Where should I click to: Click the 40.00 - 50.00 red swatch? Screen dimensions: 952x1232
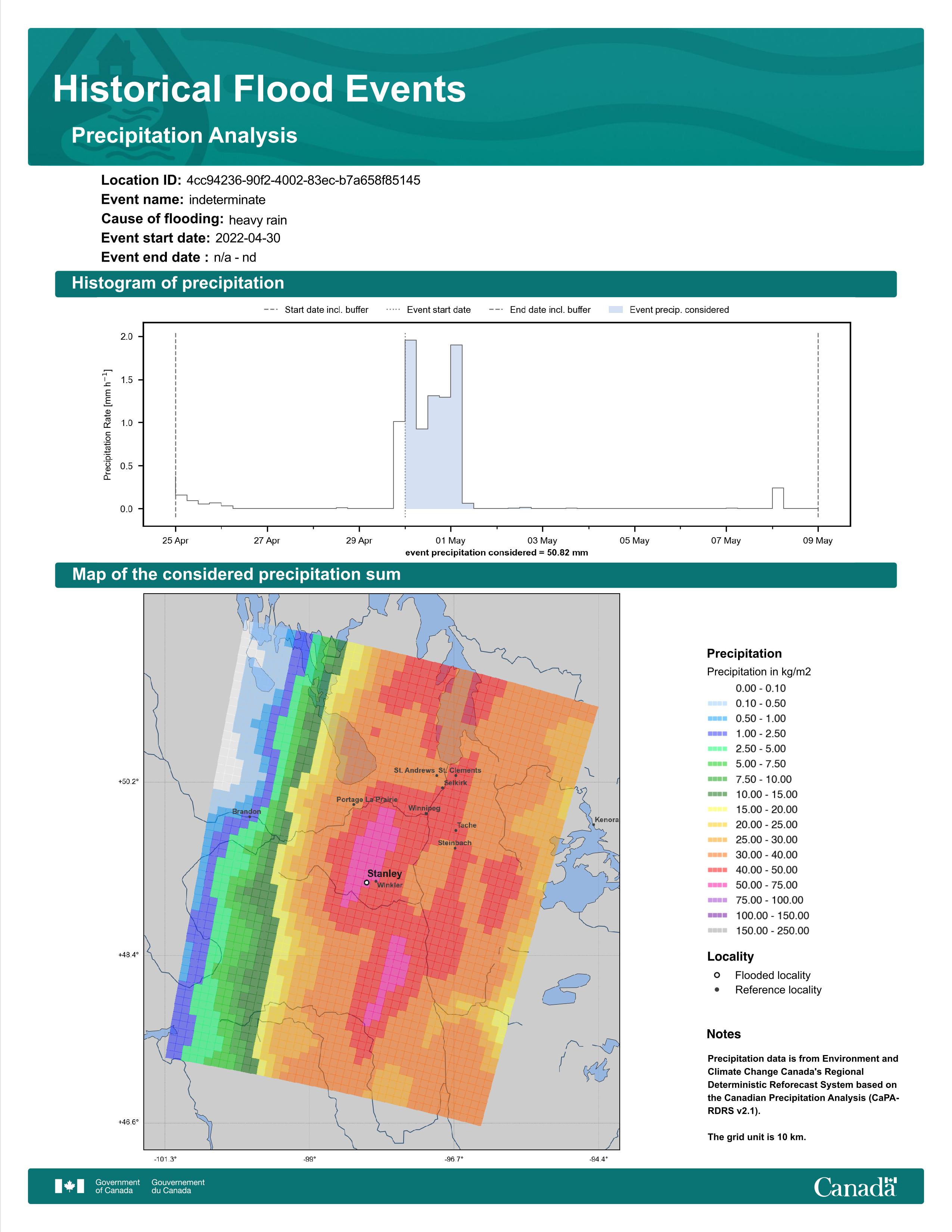coord(718,870)
